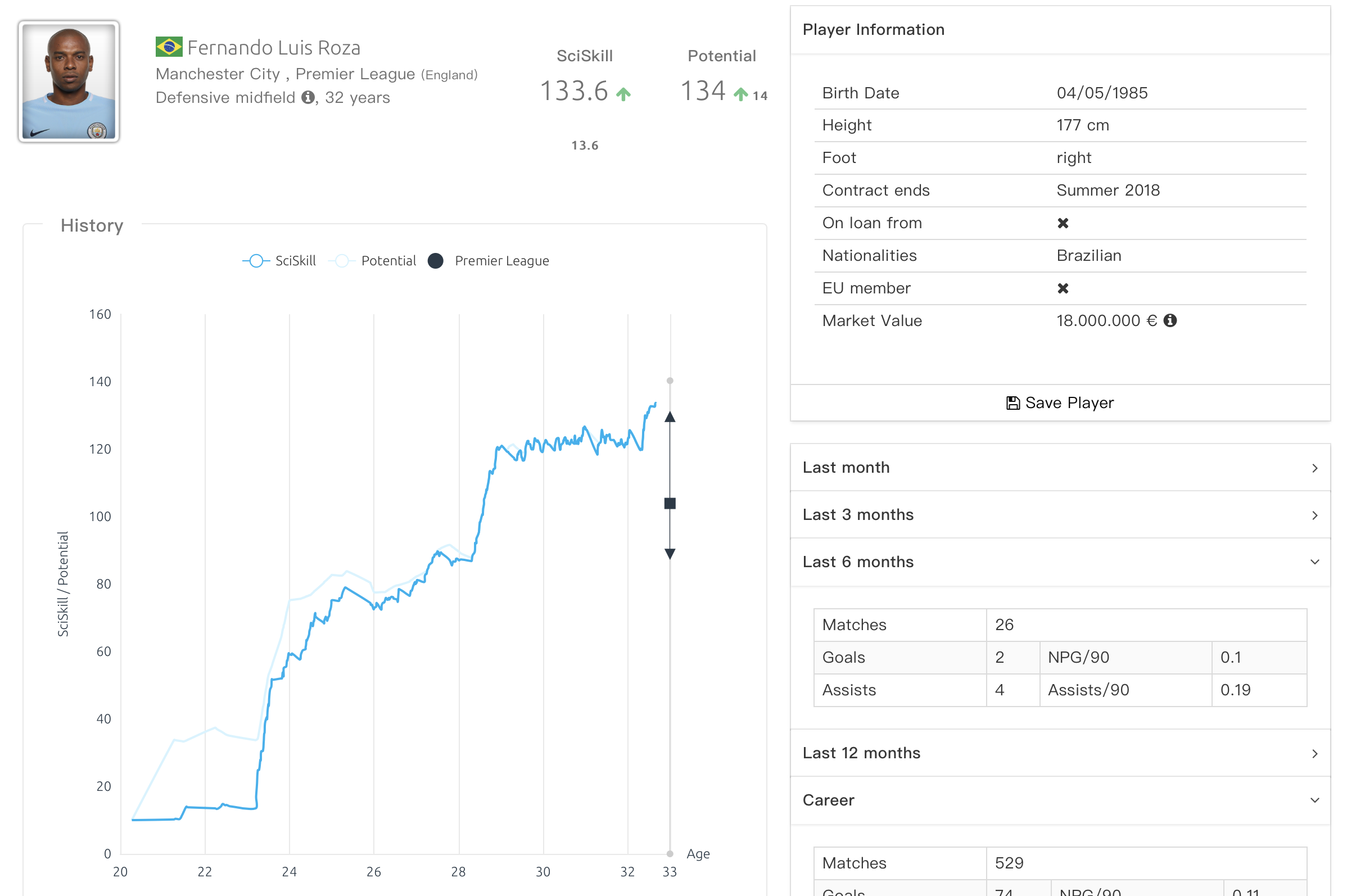The image size is (1347, 896).
Task: Collapse the Career section
Action: [1060, 800]
